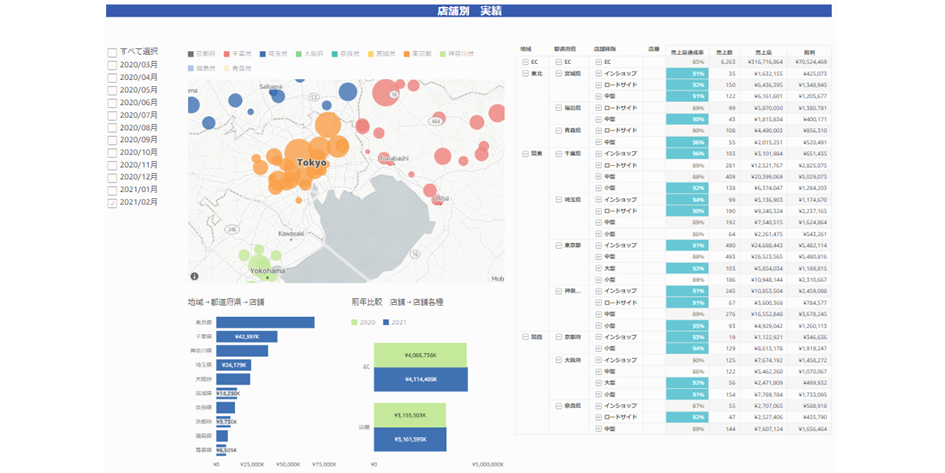
Task: Click the blue 埼玉県 legend swatch
Action: coord(263,54)
